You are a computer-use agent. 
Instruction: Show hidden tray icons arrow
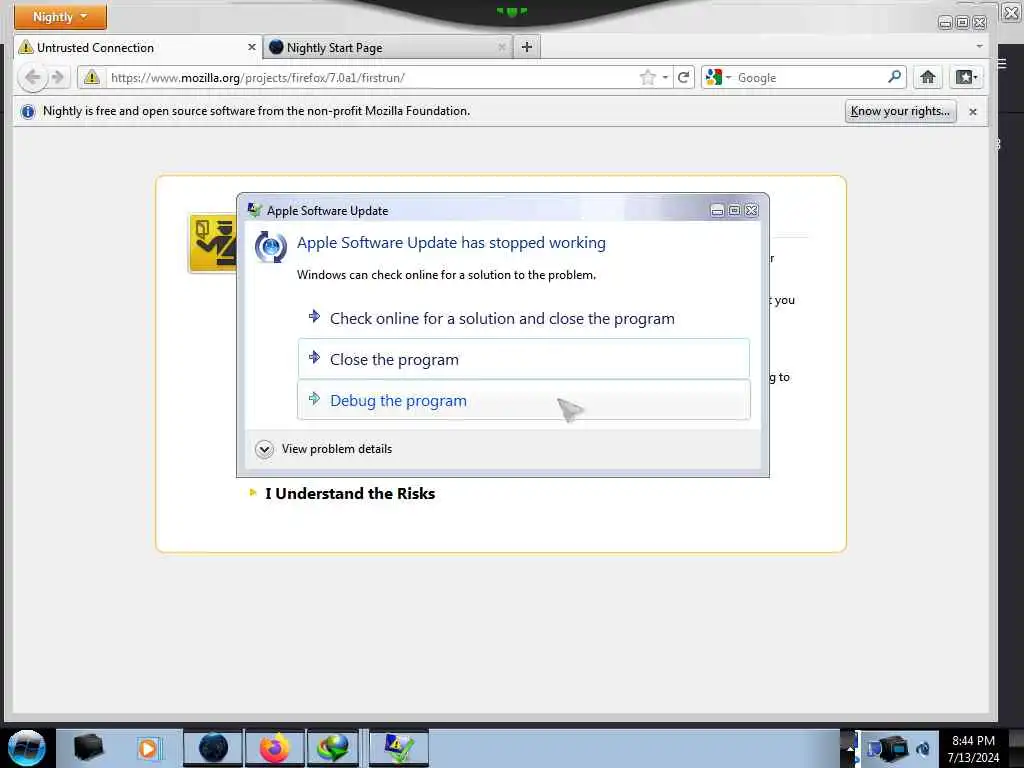pyautogui.click(x=850, y=748)
